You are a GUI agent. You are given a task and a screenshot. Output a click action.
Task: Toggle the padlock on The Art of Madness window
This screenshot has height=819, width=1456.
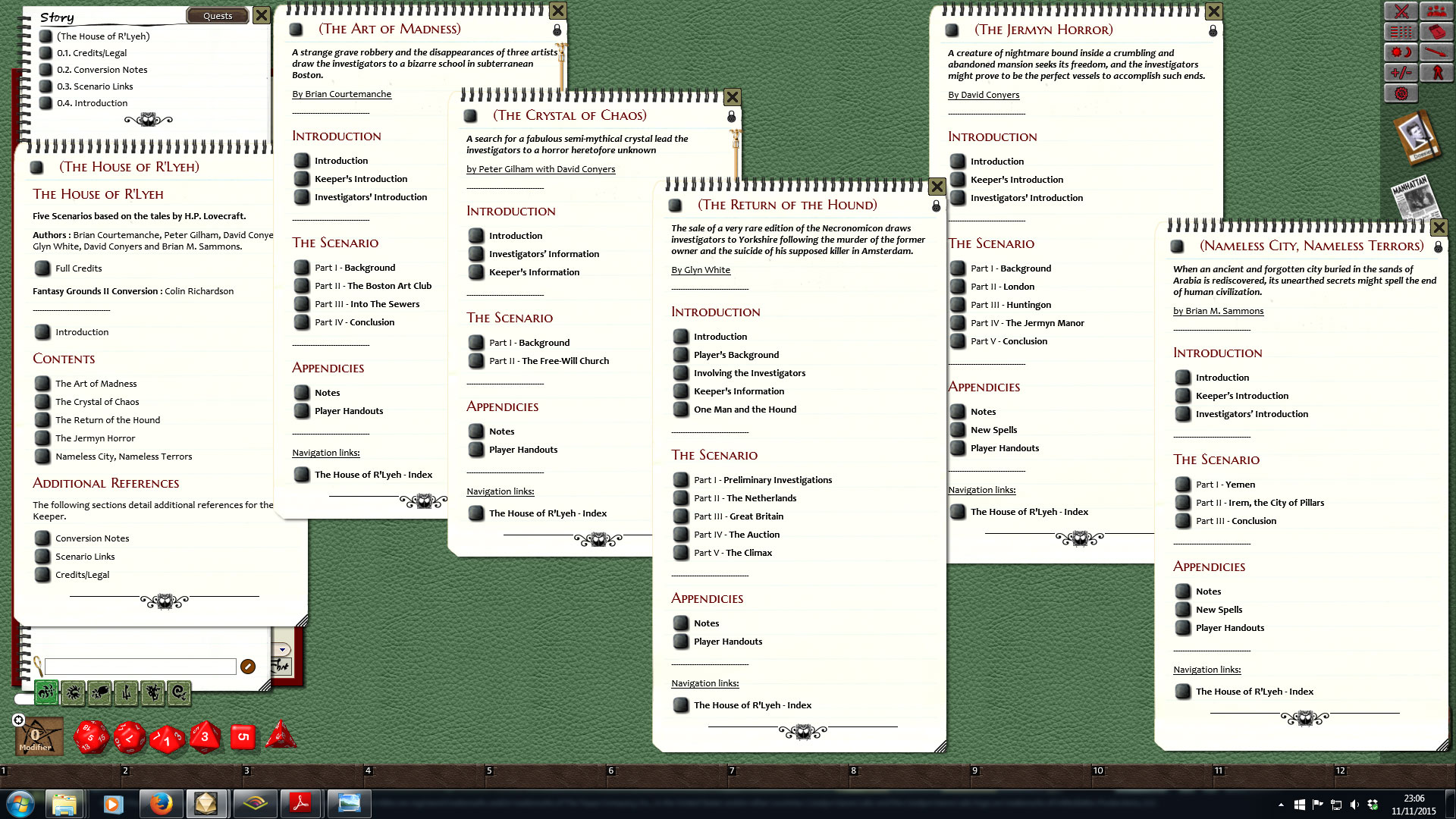pyautogui.click(x=558, y=29)
